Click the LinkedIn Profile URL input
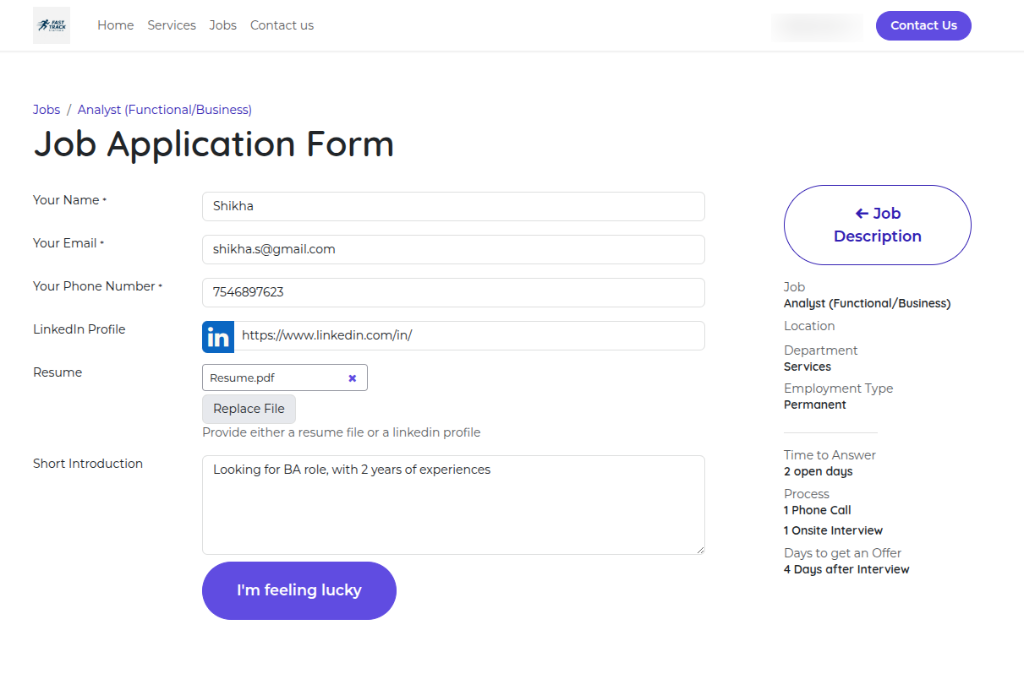The height and width of the screenshot is (679, 1024). [468, 336]
